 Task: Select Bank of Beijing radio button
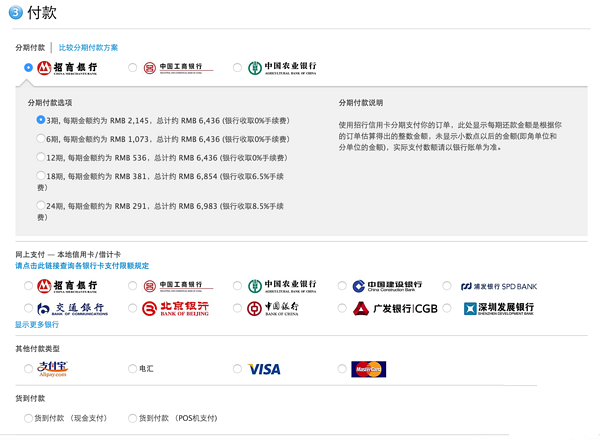(132, 308)
